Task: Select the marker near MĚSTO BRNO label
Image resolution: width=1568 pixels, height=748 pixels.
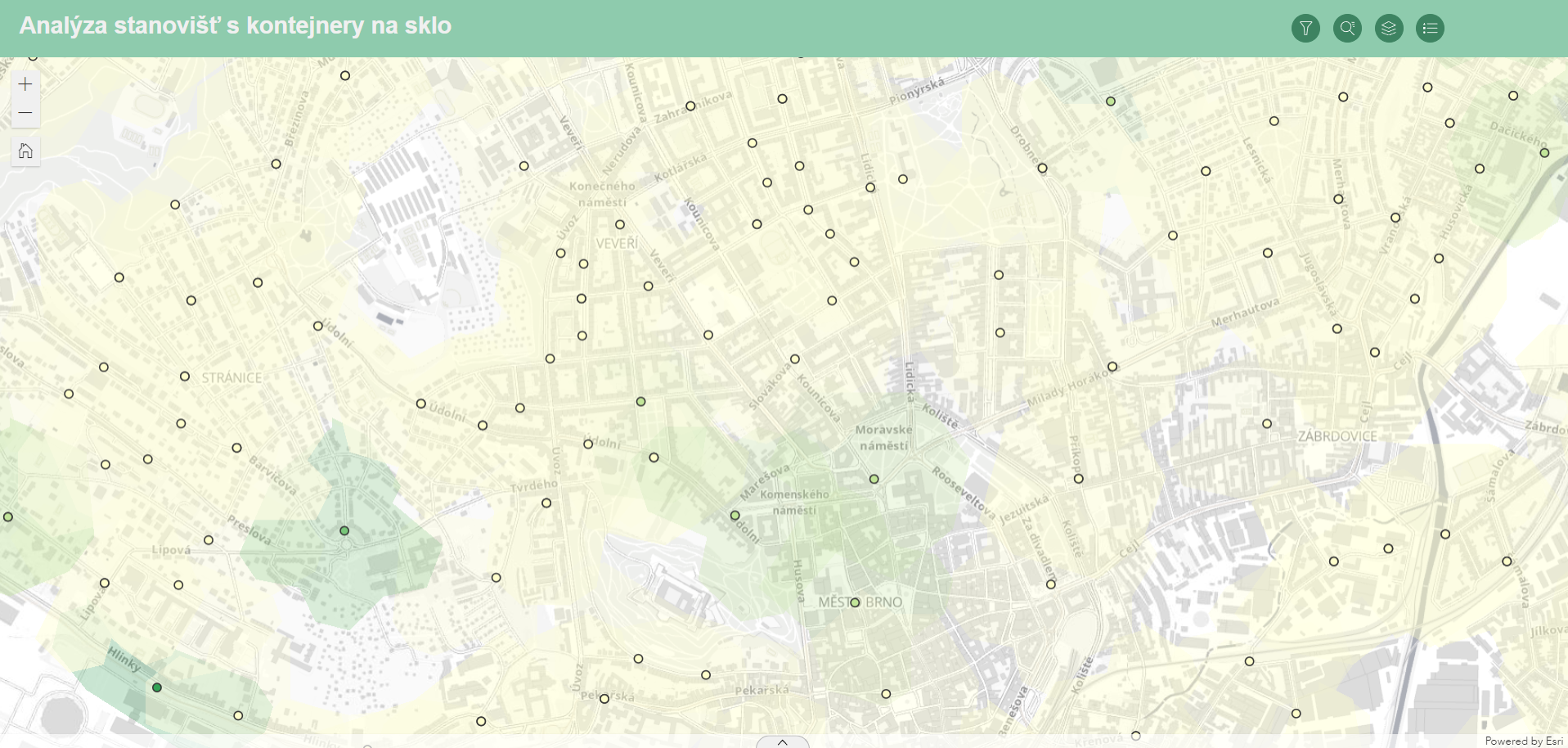Action: click(853, 602)
